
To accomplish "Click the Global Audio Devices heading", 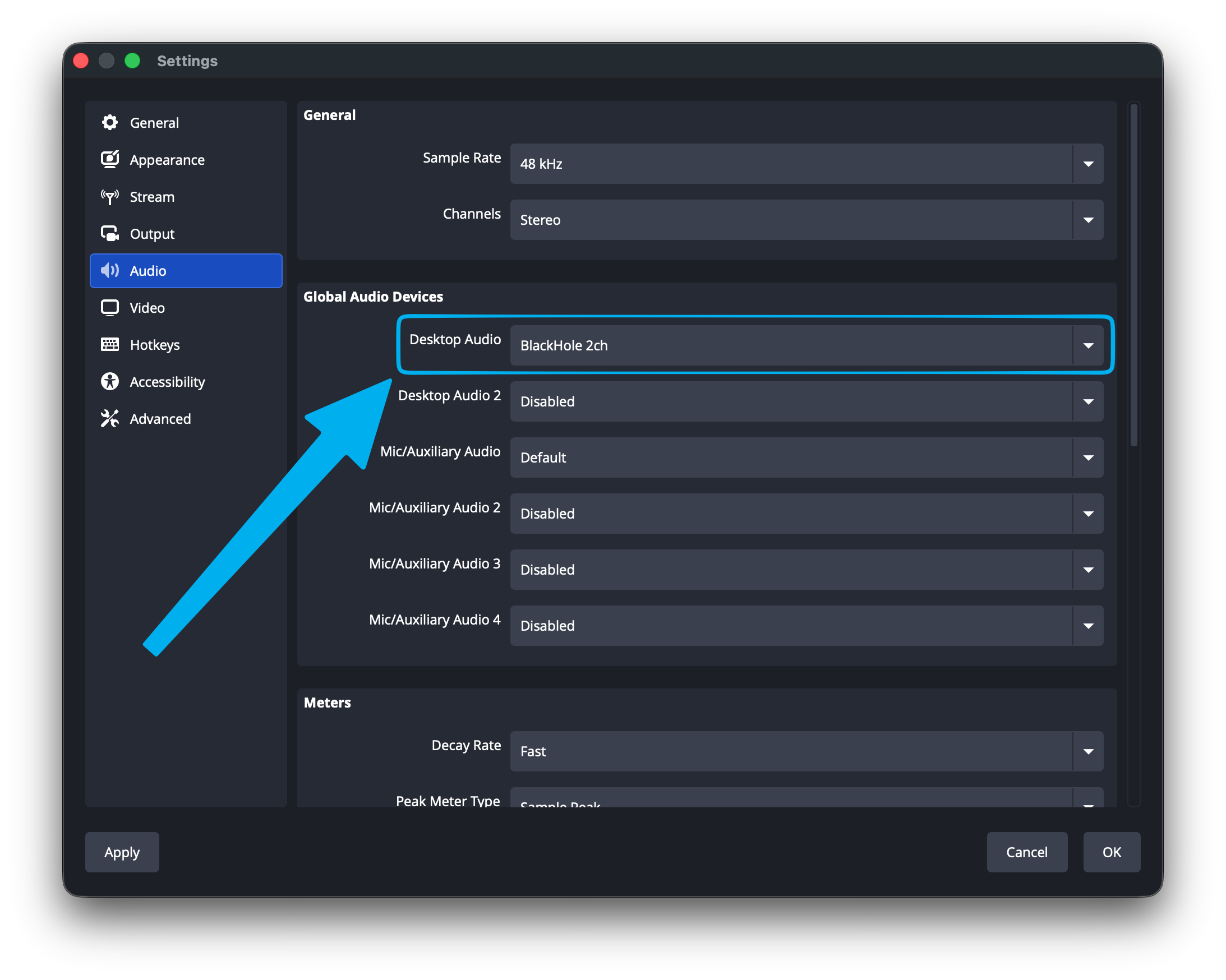I will tap(373, 296).
